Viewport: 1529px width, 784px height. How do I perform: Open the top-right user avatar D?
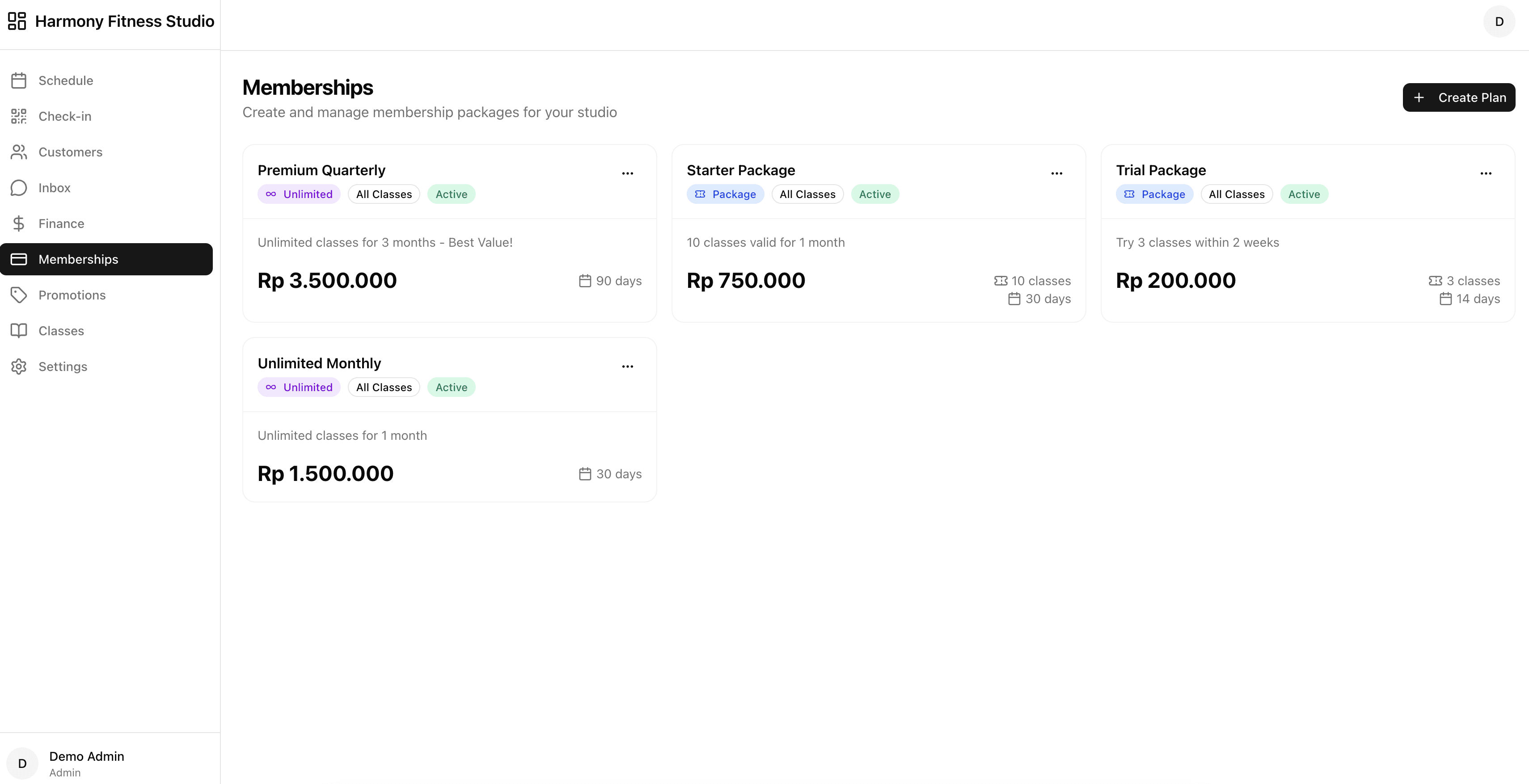coord(1499,22)
